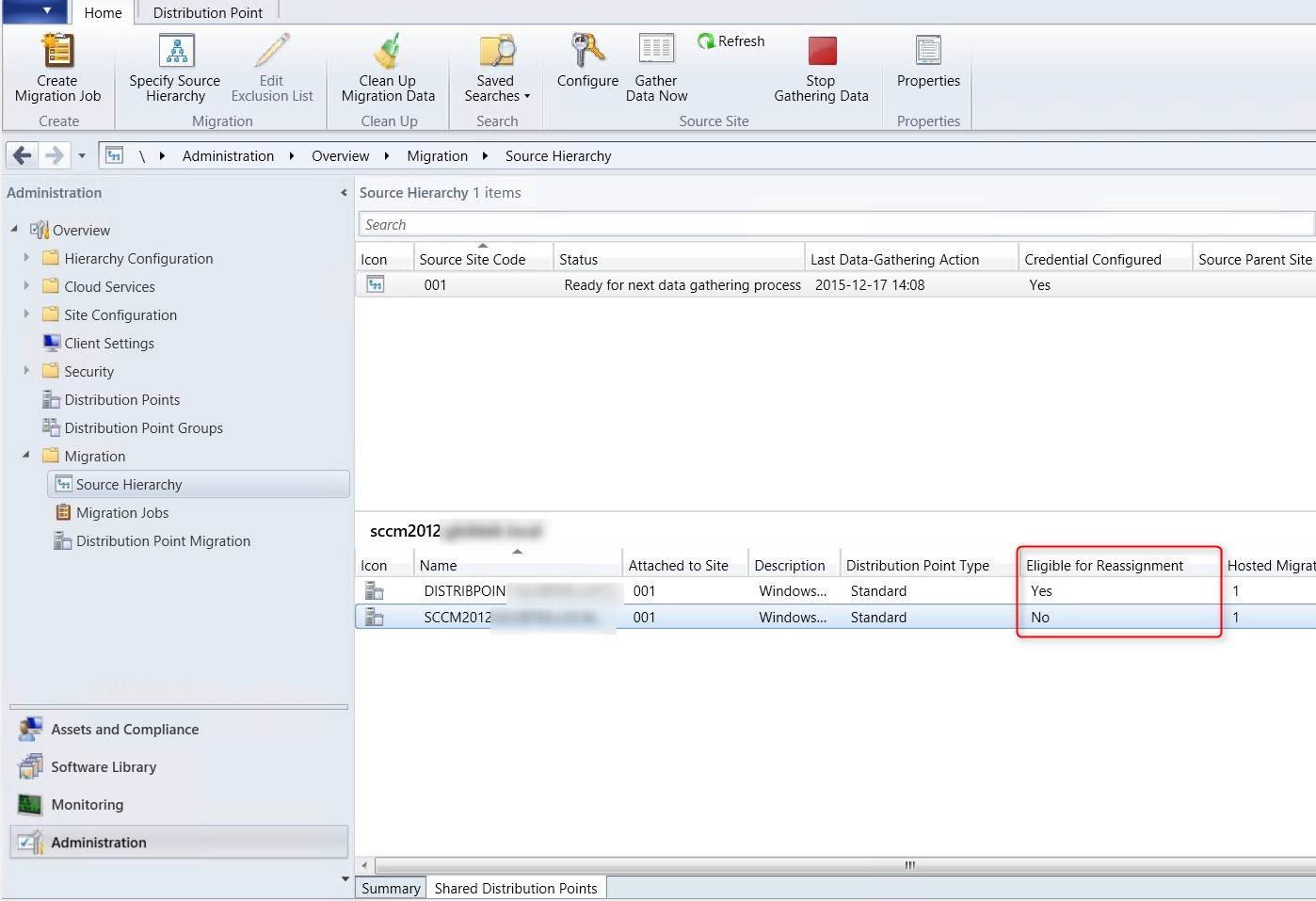The height and width of the screenshot is (901, 1316).
Task: Select the Assets and Compliance workspace icon
Action: click(30, 728)
